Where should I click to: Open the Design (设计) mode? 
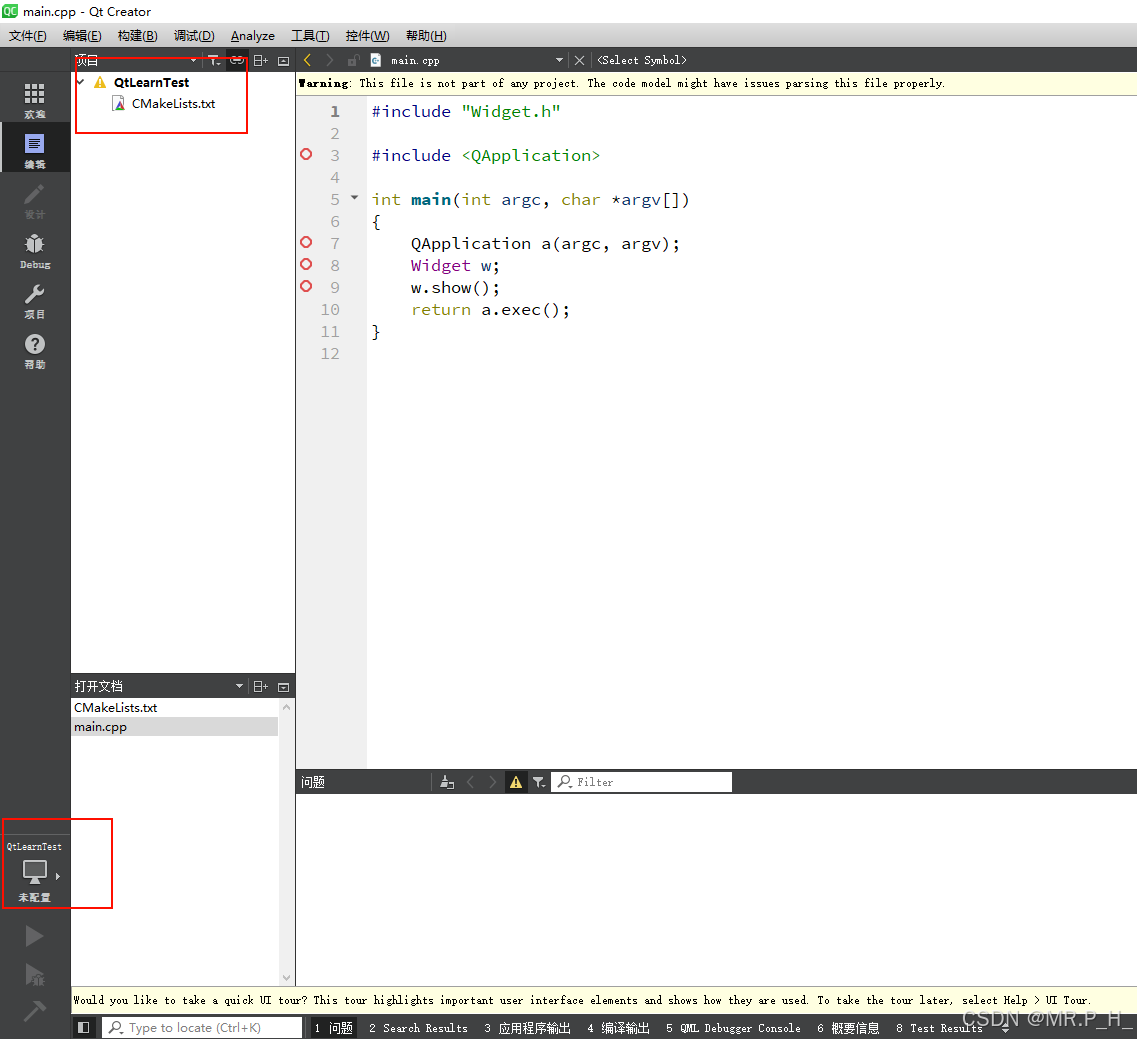tap(35, 200)
